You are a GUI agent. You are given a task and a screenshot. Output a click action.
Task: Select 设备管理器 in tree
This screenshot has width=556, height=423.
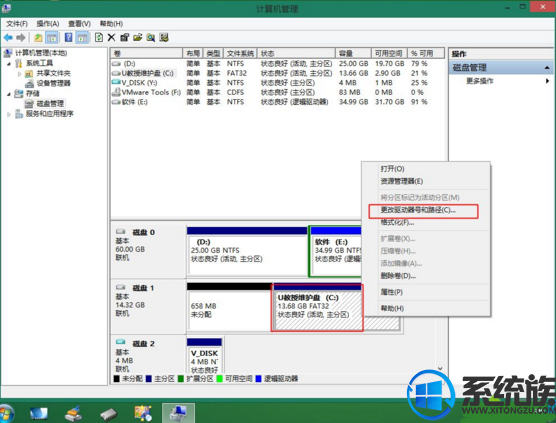[54, 83]
